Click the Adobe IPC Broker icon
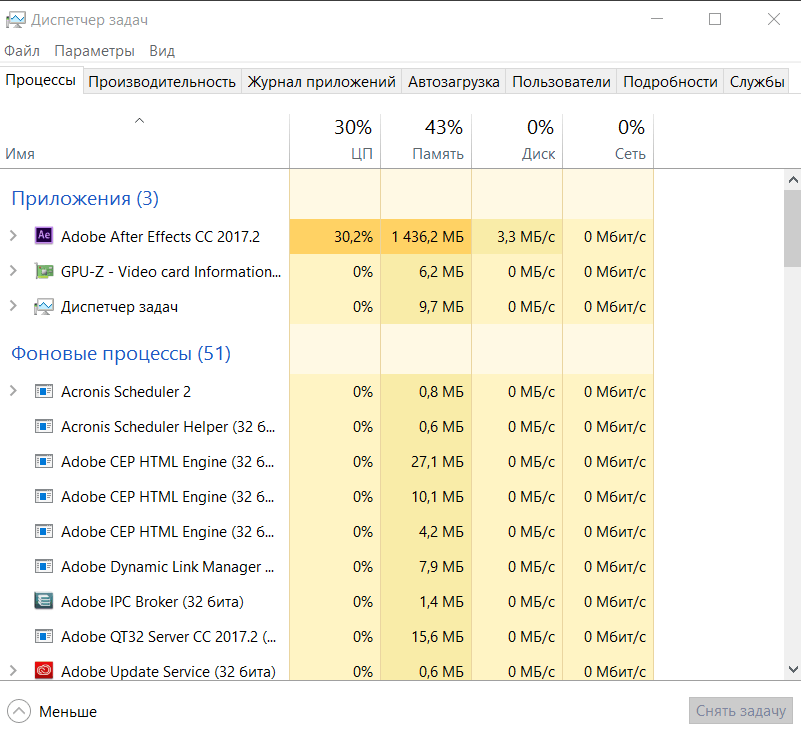The width and height of the screenshot is (801, 732). point(44,601)
